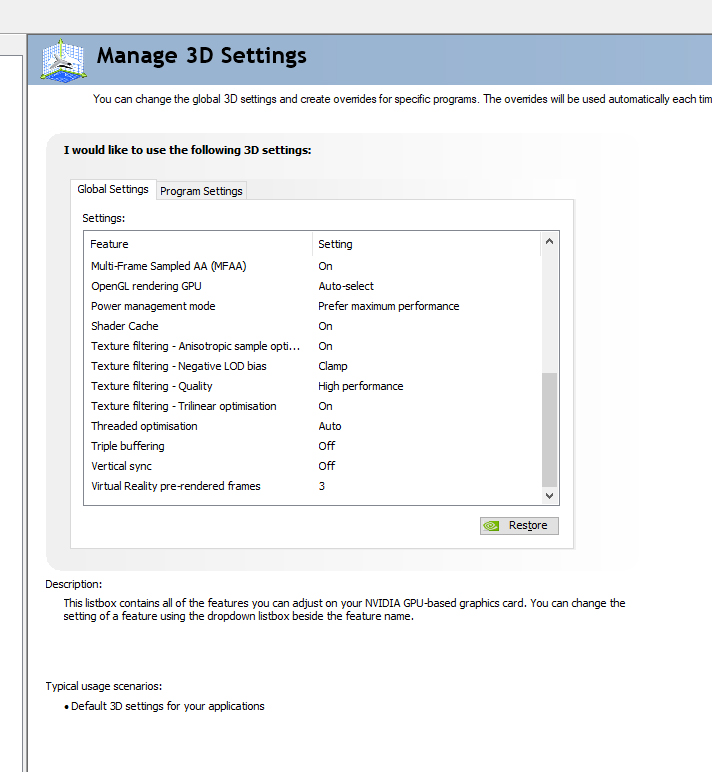
Task: Click the settings list scroll down arrow
Action: [549, 495]
